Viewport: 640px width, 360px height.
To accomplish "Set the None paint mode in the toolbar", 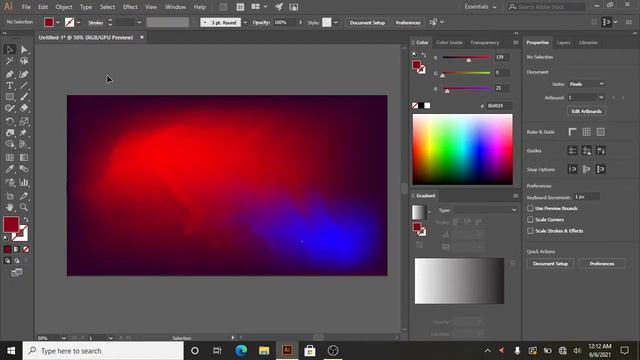I will pyautogui.click(x=26, y=249).
